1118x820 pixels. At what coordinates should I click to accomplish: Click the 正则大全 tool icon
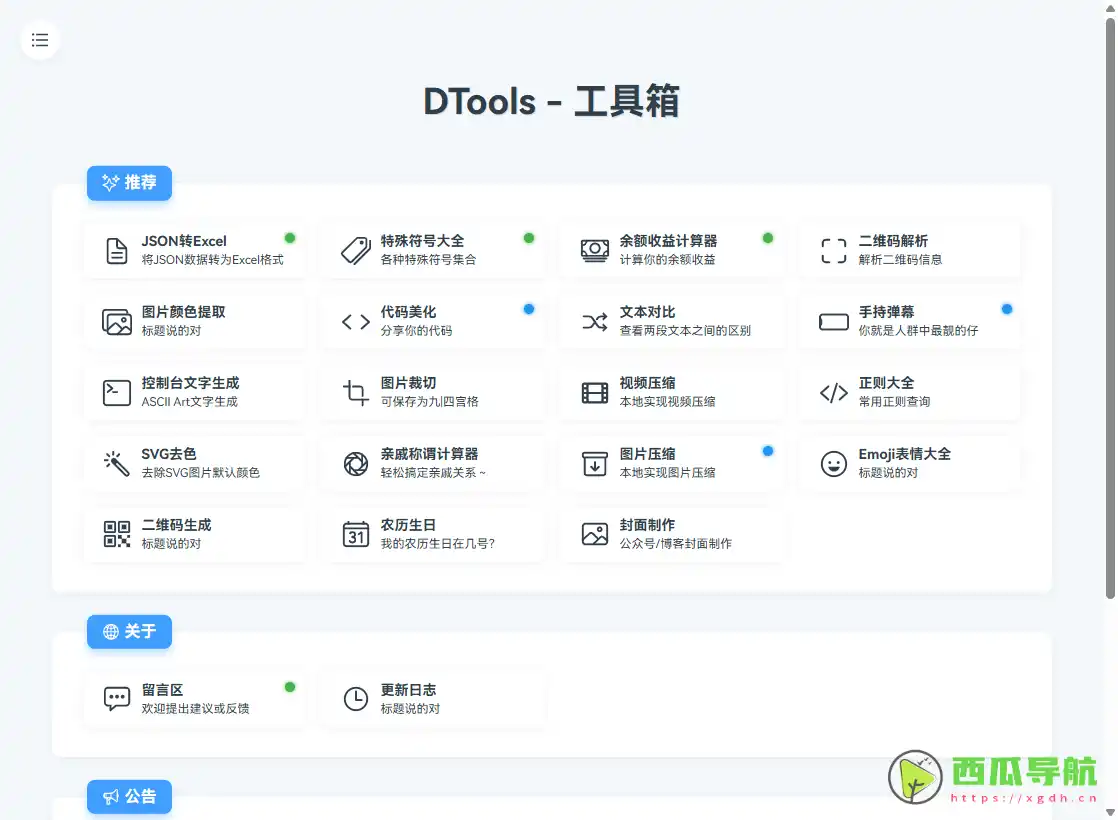[x=832, y=392]
